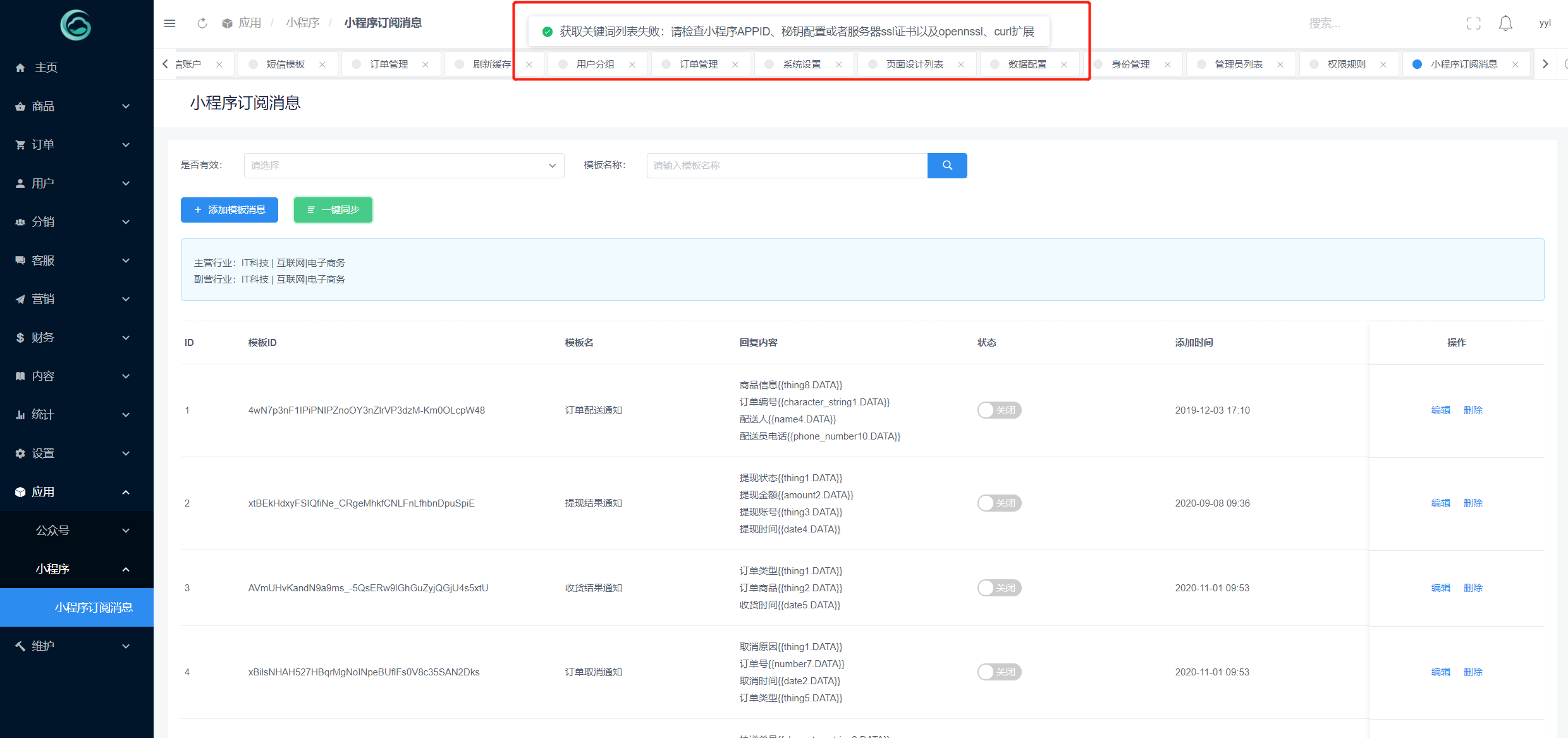Expand the 订单 sidebar menu
The image size is (1568, 738).
(x=77, y=145)
